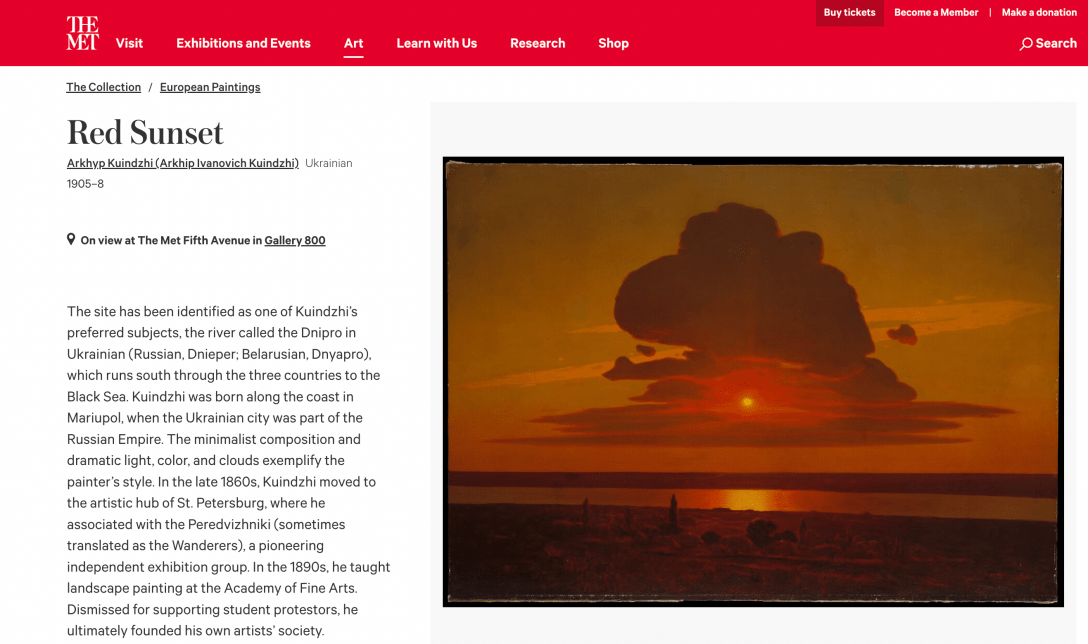Select the Art navigation tab
The width and height of the screenshot is (1088, 644).
pos(353,43)
